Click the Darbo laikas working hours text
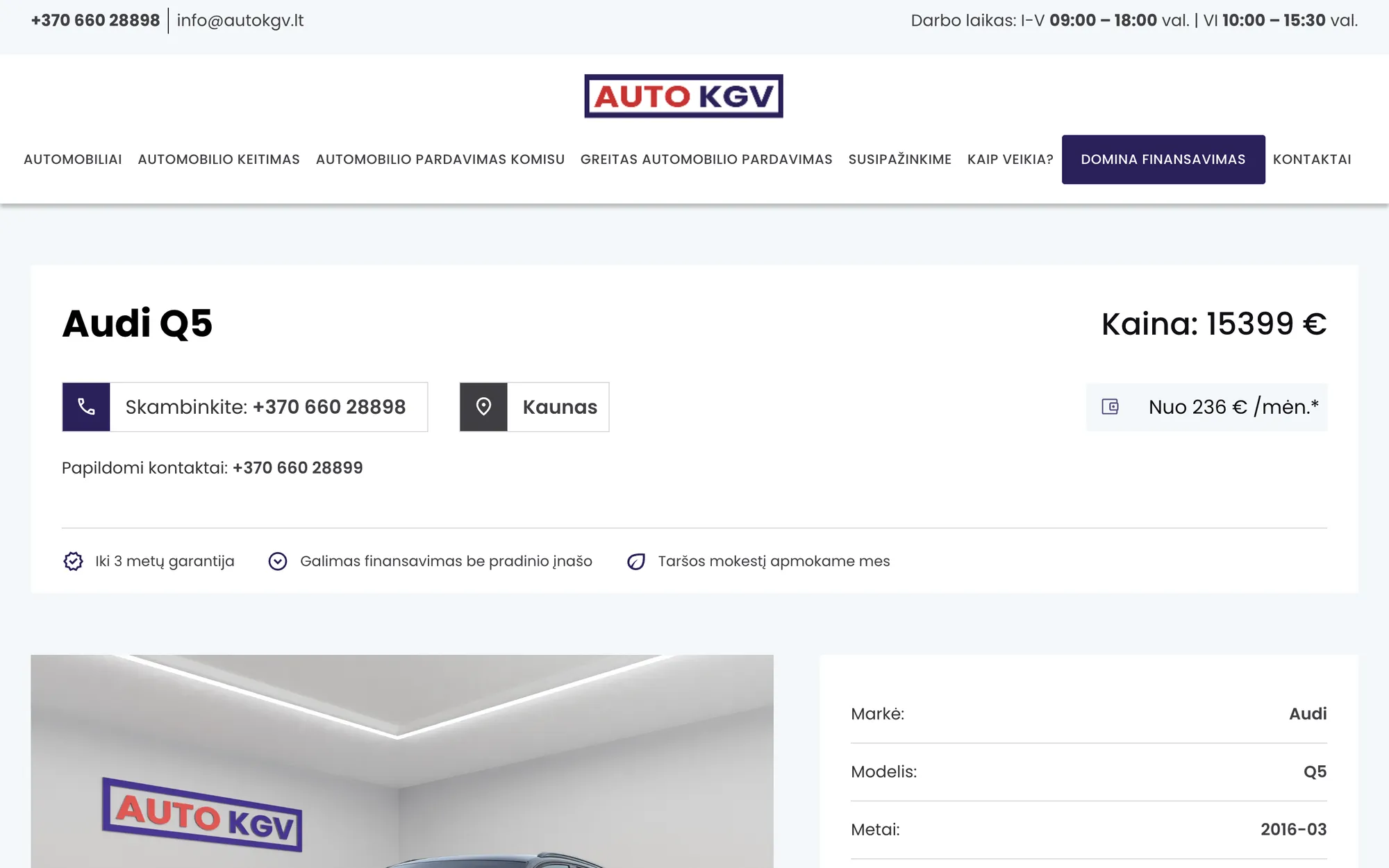 [x=1134, y=20]
